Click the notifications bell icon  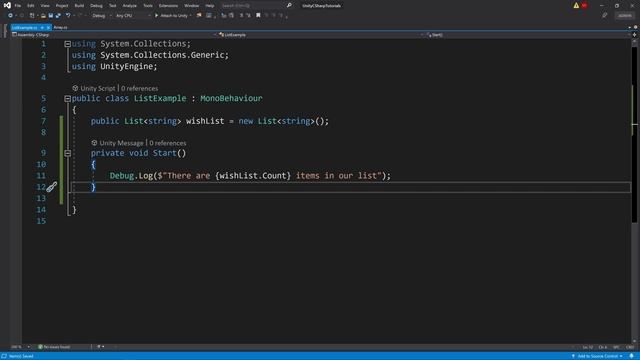tap(631, 356)
